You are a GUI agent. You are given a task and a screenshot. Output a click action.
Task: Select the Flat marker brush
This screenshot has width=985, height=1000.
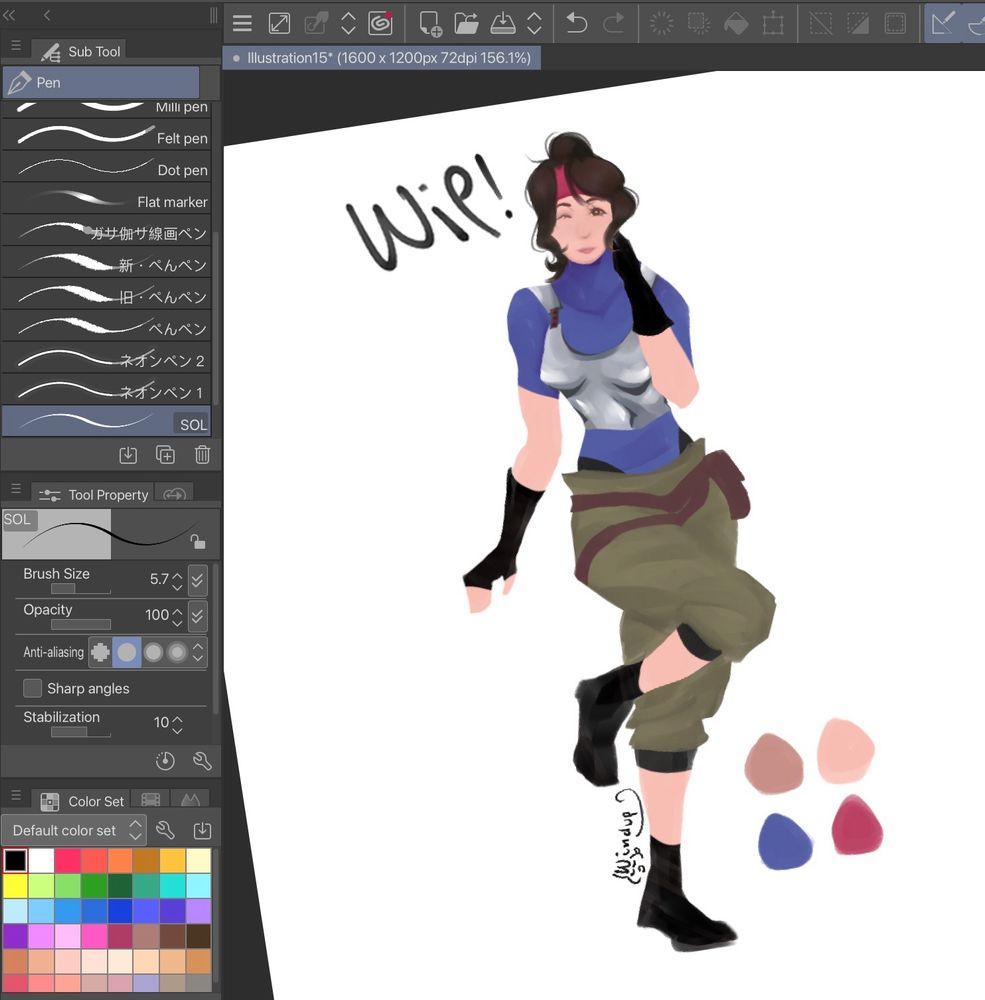(107, 200)
